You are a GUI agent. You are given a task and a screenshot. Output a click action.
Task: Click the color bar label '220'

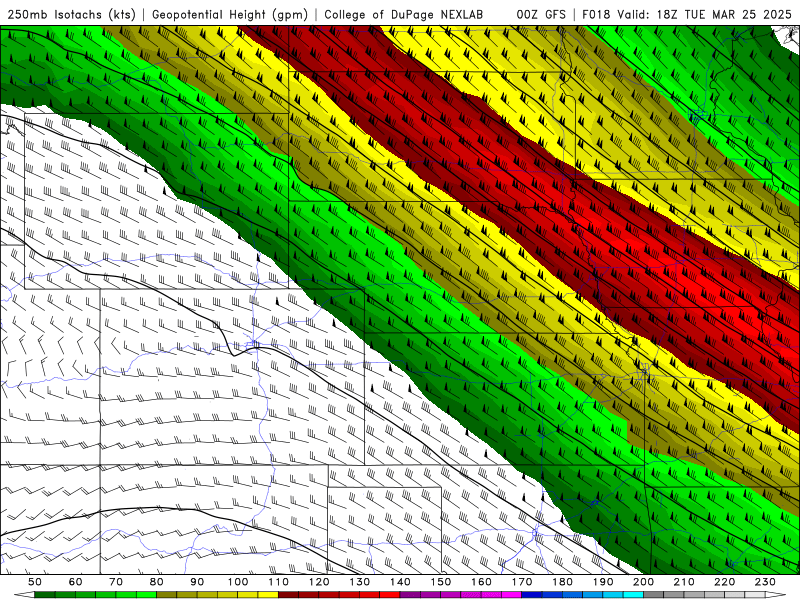point(724,582)
